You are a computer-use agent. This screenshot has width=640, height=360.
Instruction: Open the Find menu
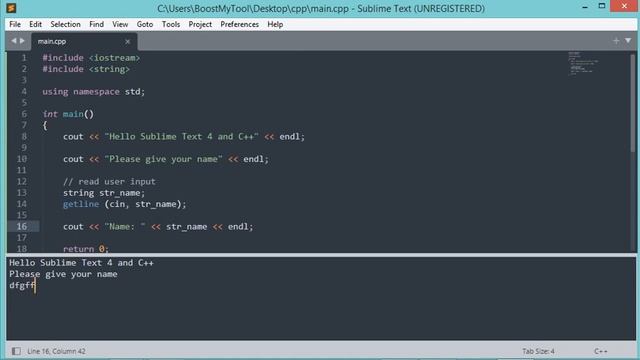(96, 24)
